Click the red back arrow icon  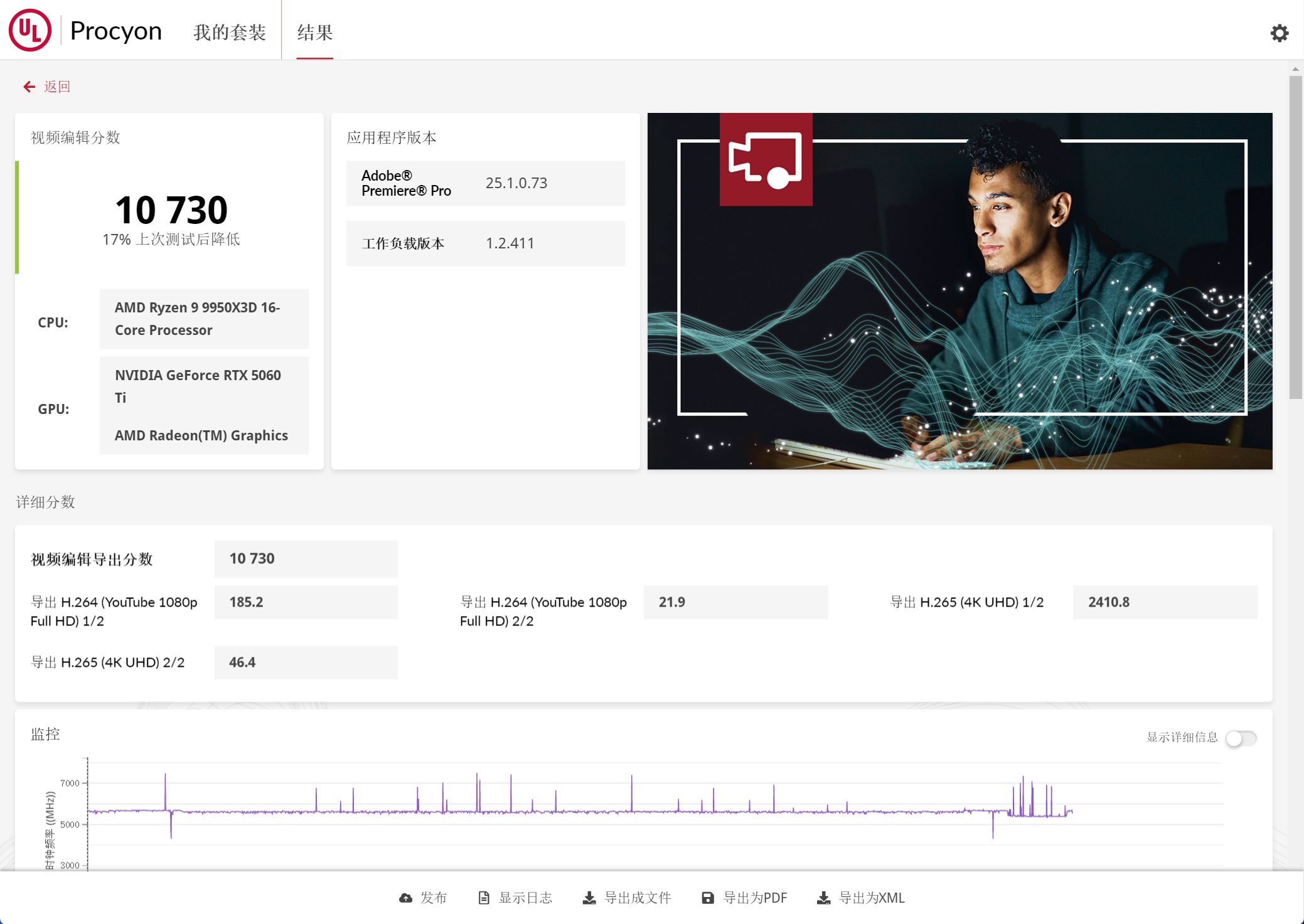(29, 87)
